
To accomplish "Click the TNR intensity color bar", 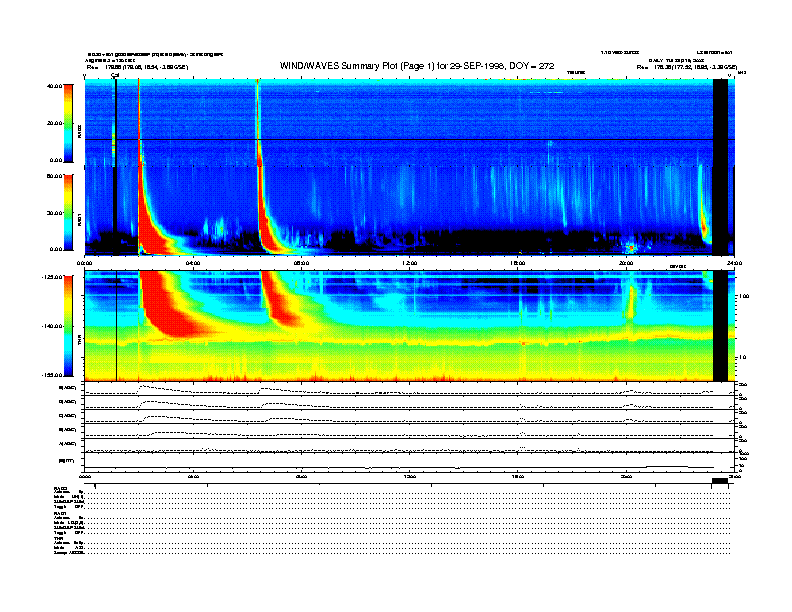I will coord(68,326).
